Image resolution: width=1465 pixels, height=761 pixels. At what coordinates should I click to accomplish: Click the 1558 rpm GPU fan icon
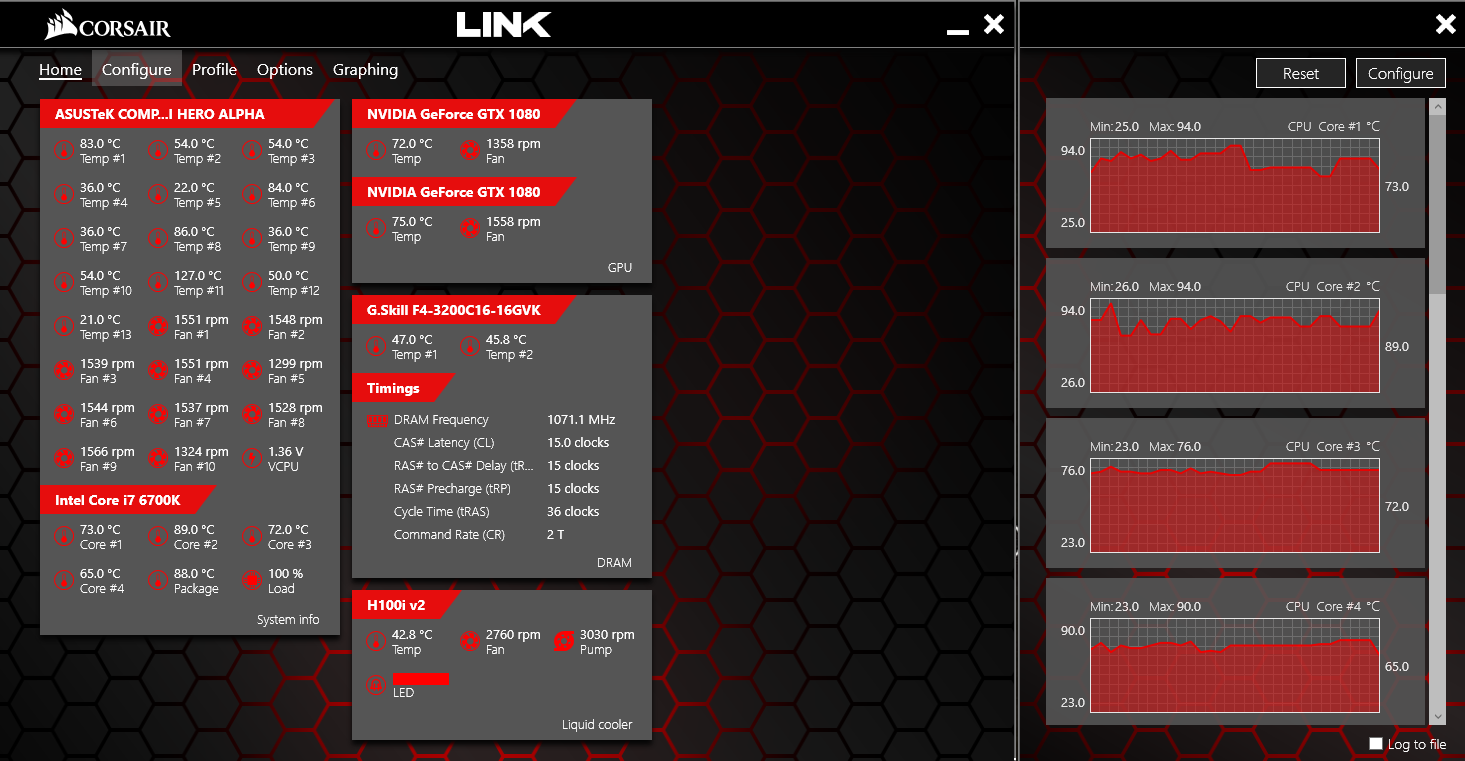(x=470, y=229)
